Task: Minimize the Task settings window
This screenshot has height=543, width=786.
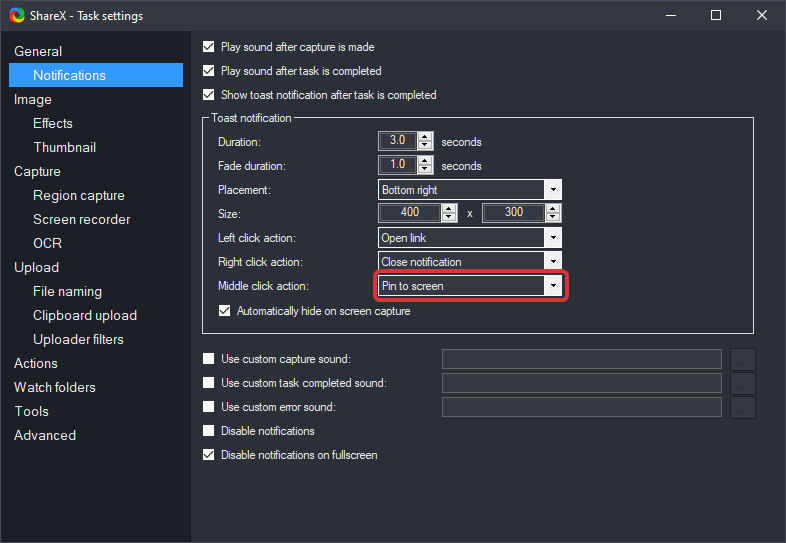Action: pyautogui.click(x=671, y=16)
